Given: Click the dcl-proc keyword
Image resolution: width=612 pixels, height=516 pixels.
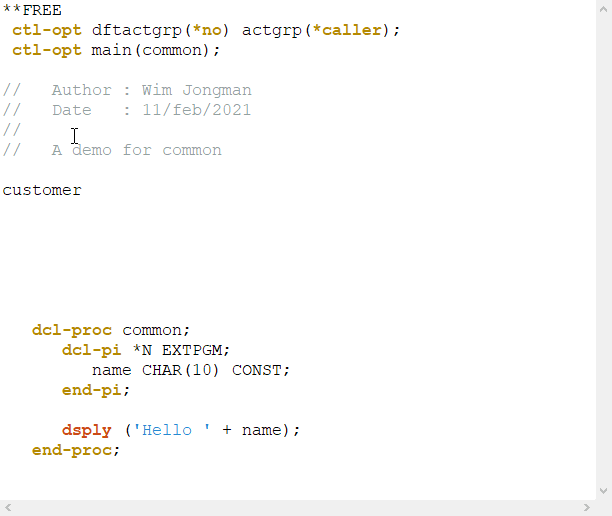Looking at the screenshot, I should point(72,330).
